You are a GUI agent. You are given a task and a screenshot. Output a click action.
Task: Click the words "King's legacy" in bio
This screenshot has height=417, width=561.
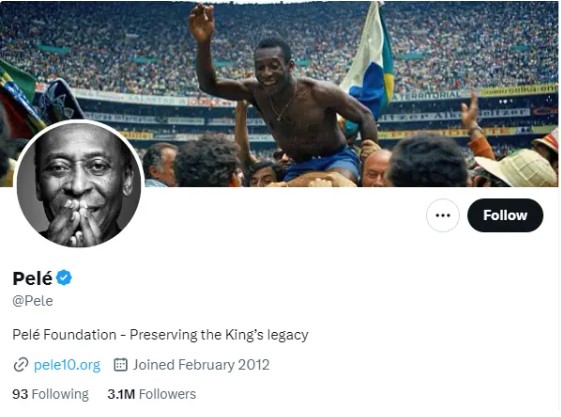pyautogui.click(x=267, y=335)
